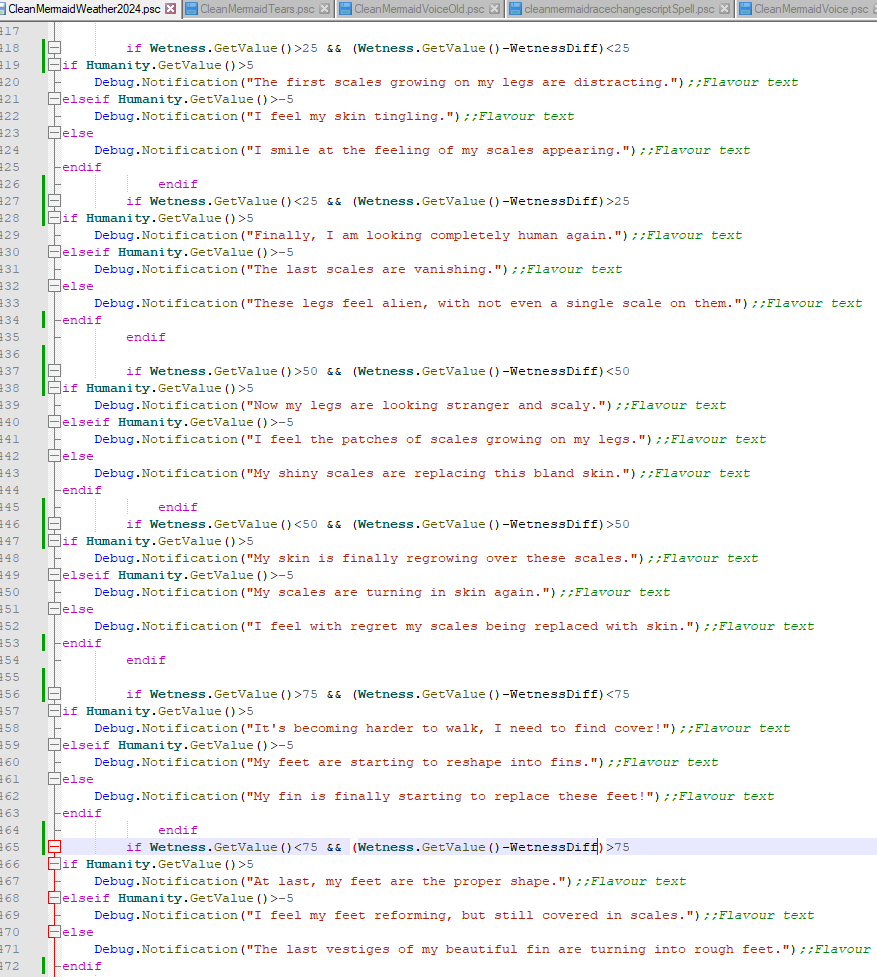The height and width of the screenshot is (977, 877).
Task: Collapse the fold at 'if Wetness.GetValue()>75' line
Action: [x=55, y=693]
